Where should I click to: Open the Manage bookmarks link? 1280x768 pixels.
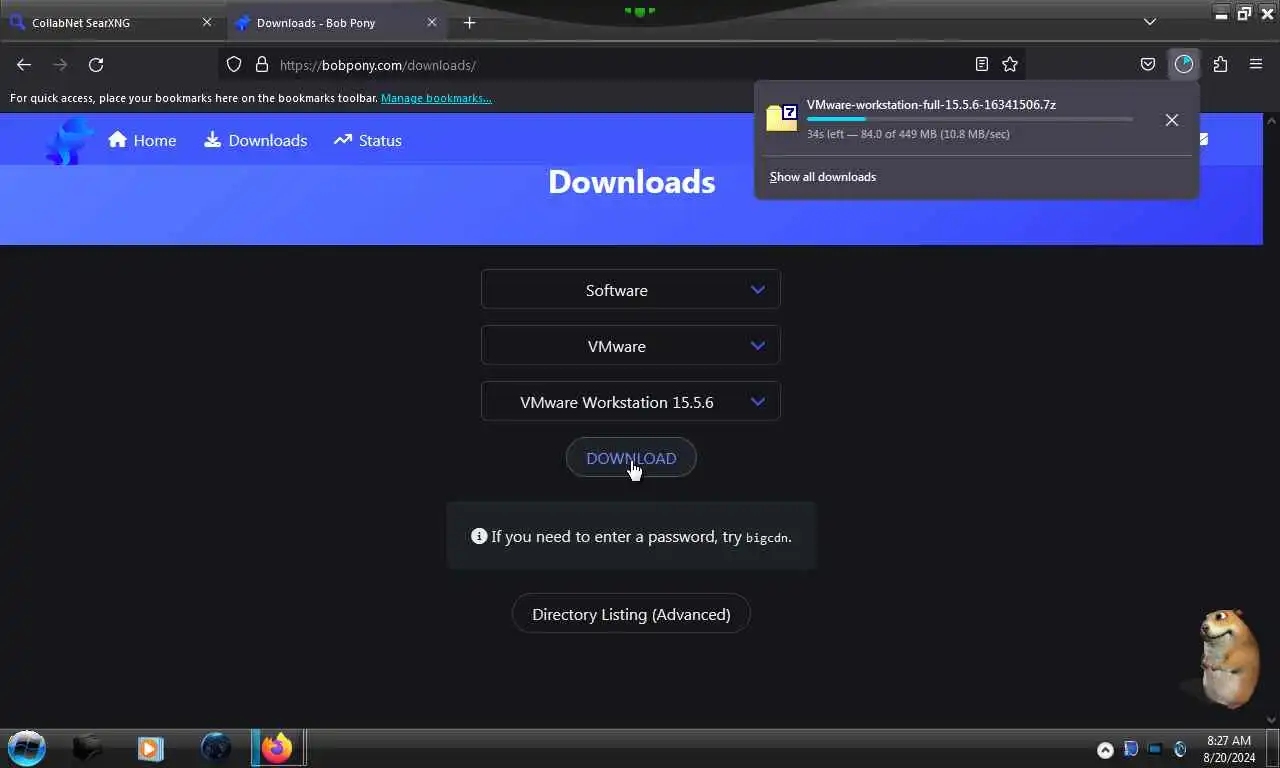[436, 98]
